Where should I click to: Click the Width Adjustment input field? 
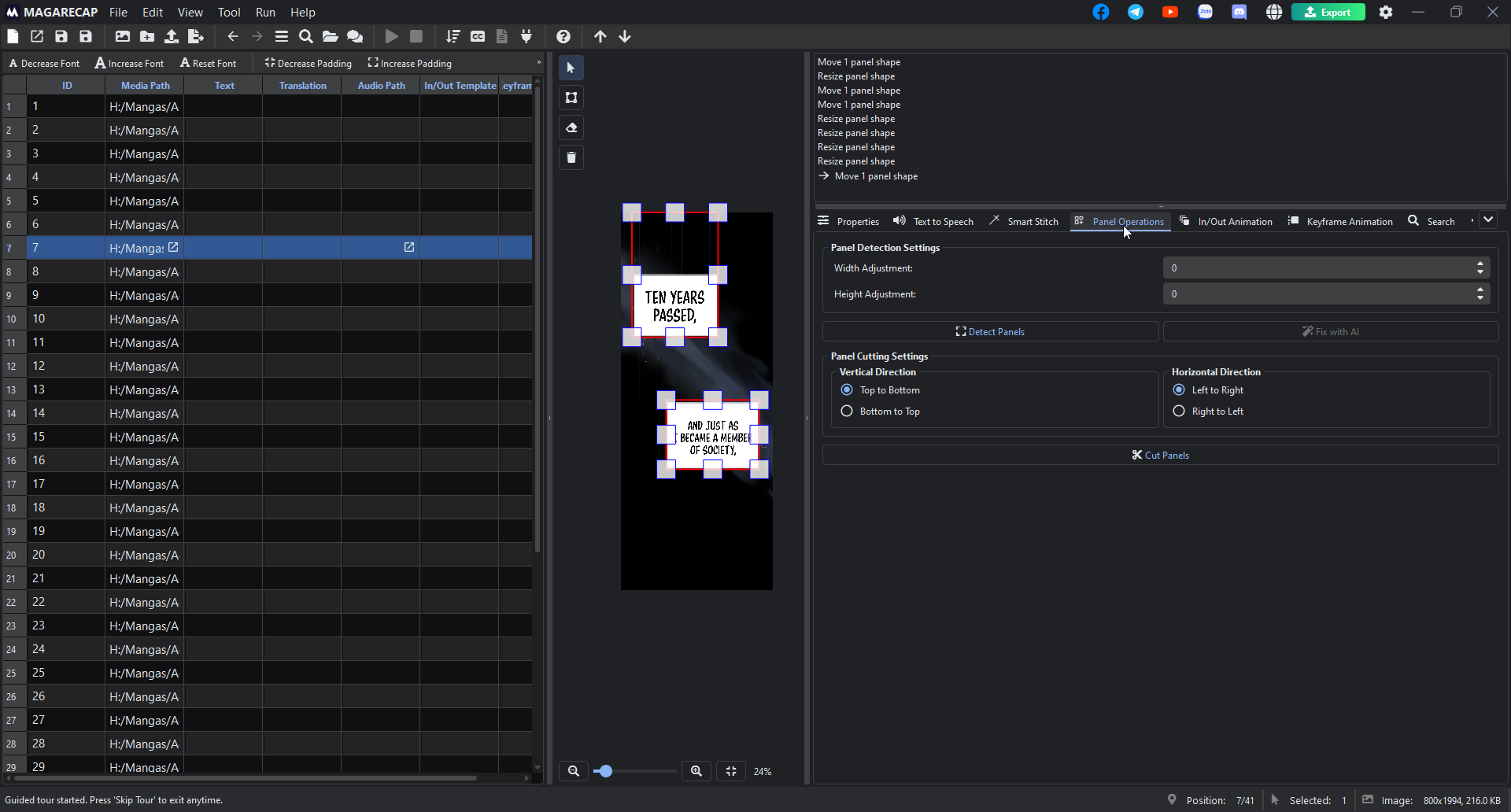(x=1319, y=268)
